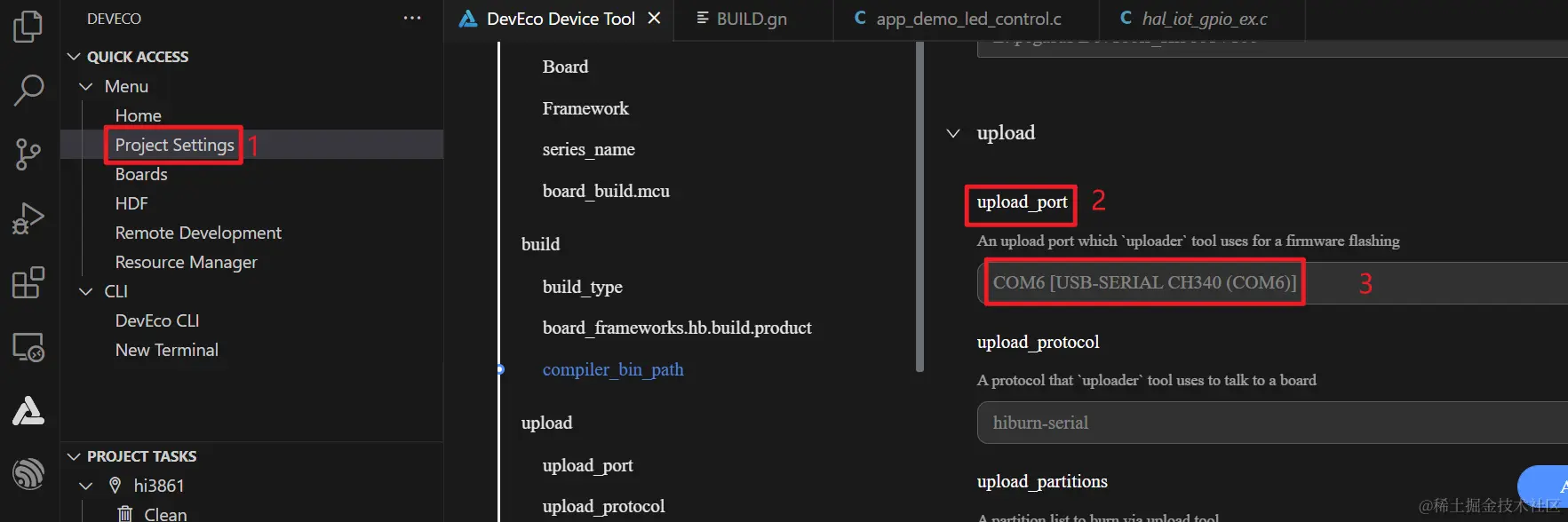Open Resource Manager entry
Screen dimensions: 1568x522
click(186, 262)
